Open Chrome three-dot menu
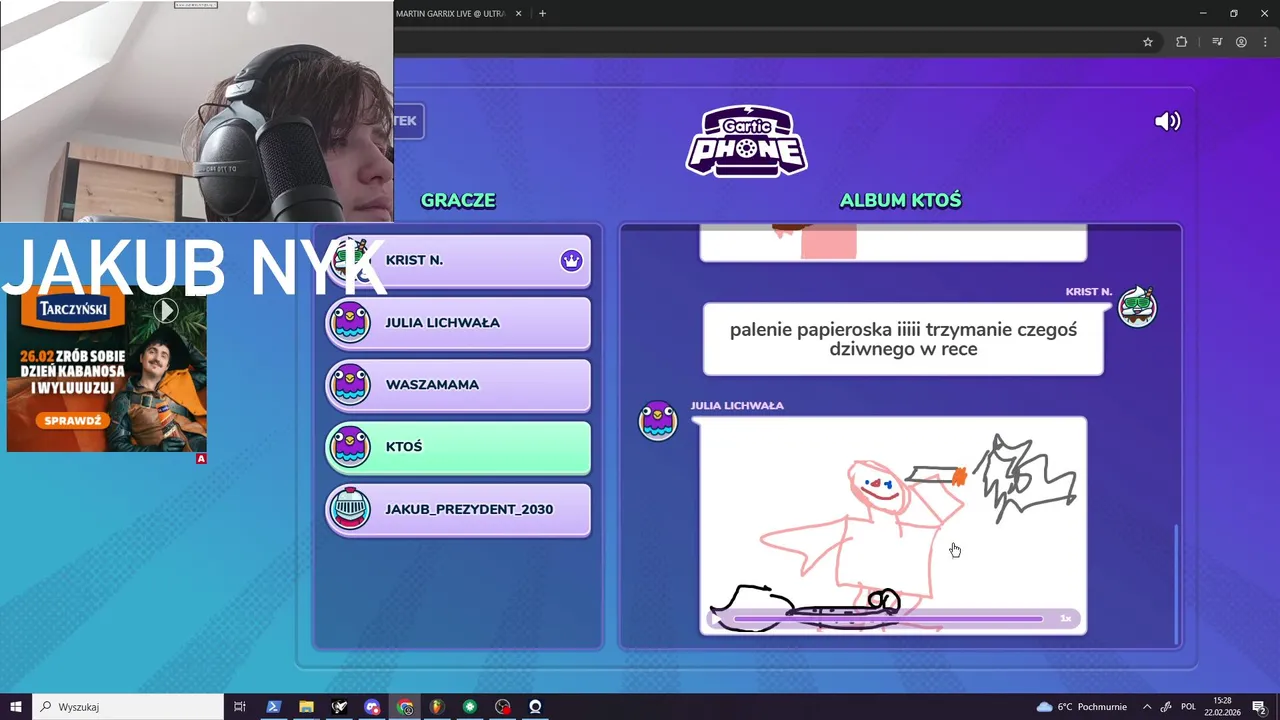 click(1264, 42)
